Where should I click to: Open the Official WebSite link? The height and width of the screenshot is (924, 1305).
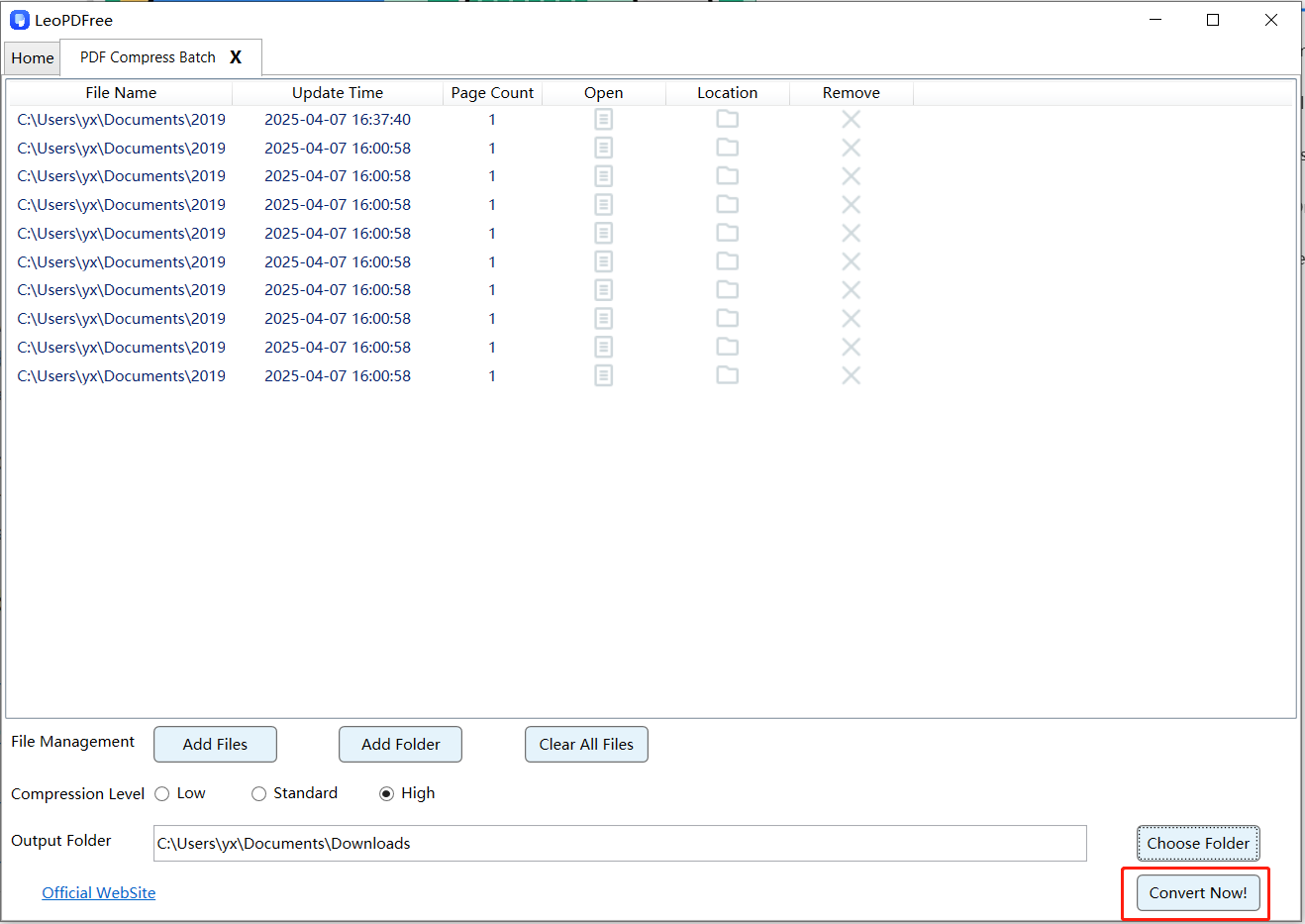[99, 893]
